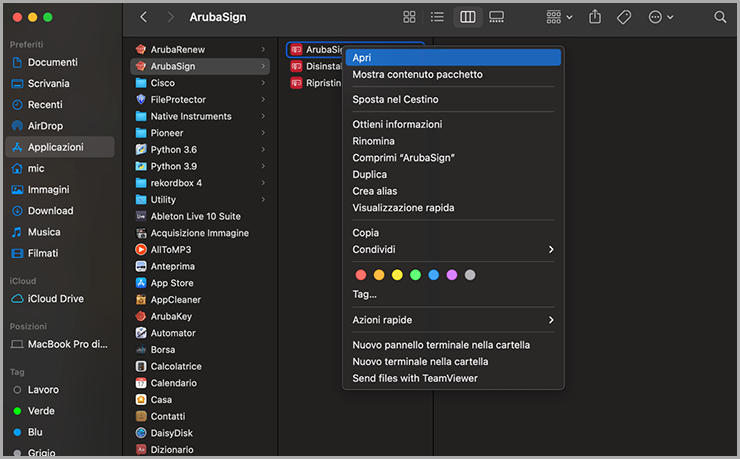Select Ableton Live 10 Suite app
The image size is (740, 459).
click(200, 217)
